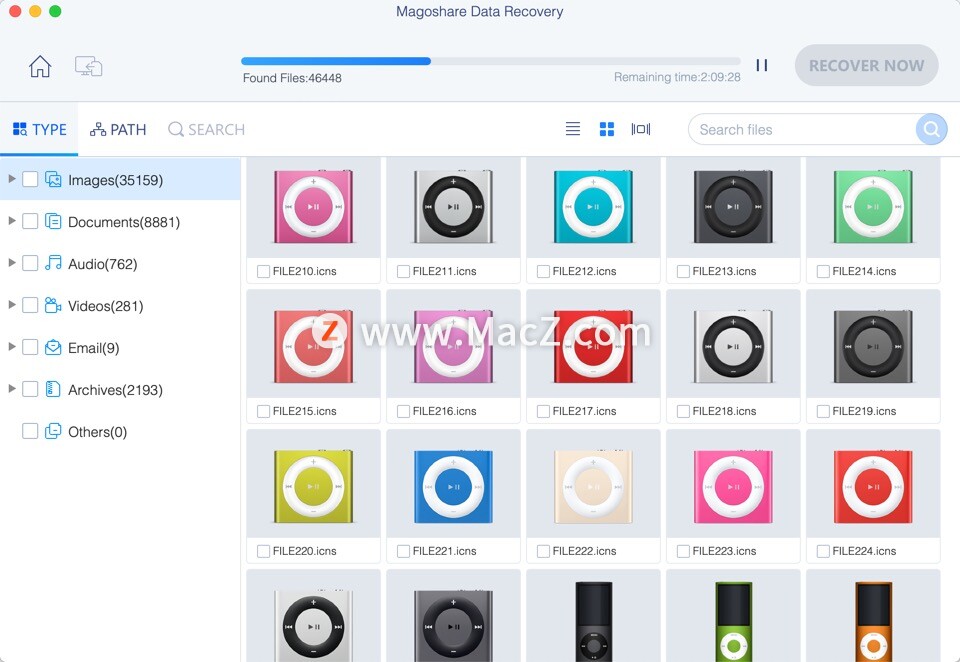Click the Audio music note icon

tap(53, 263)
